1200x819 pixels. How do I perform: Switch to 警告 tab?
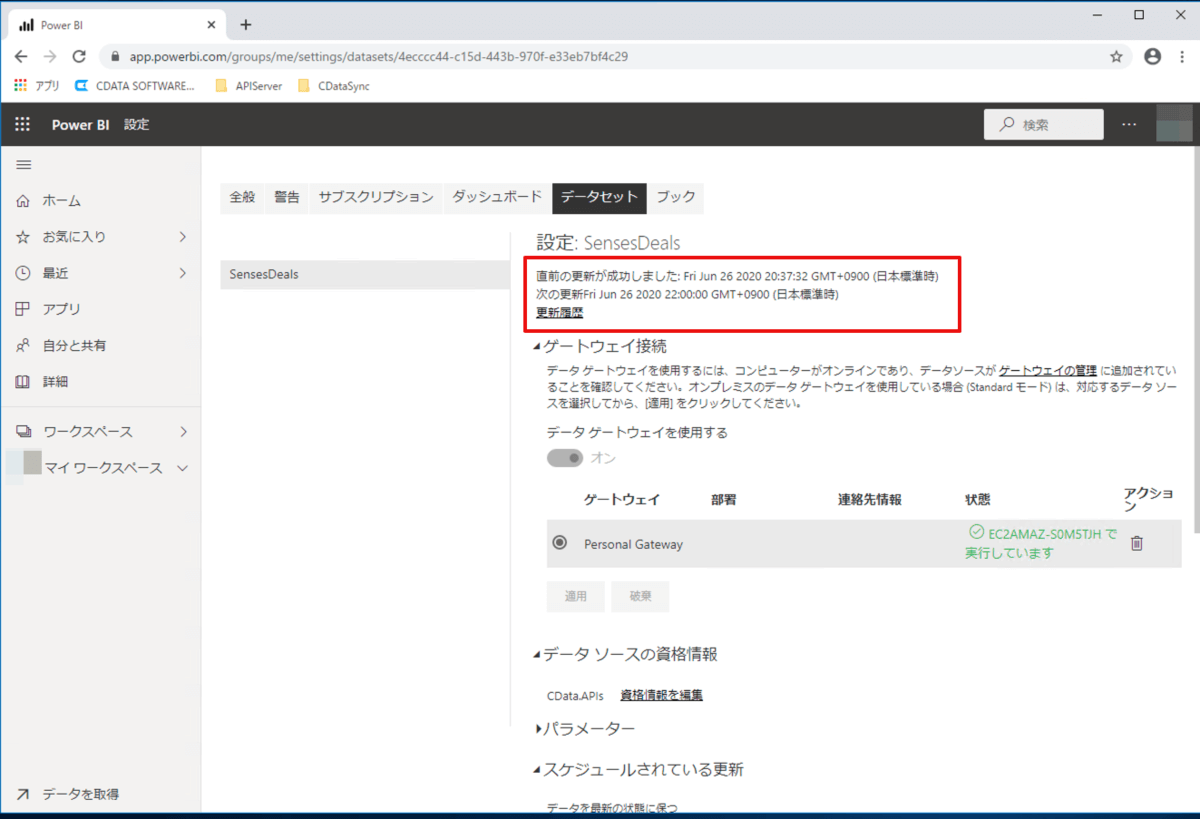287,198
